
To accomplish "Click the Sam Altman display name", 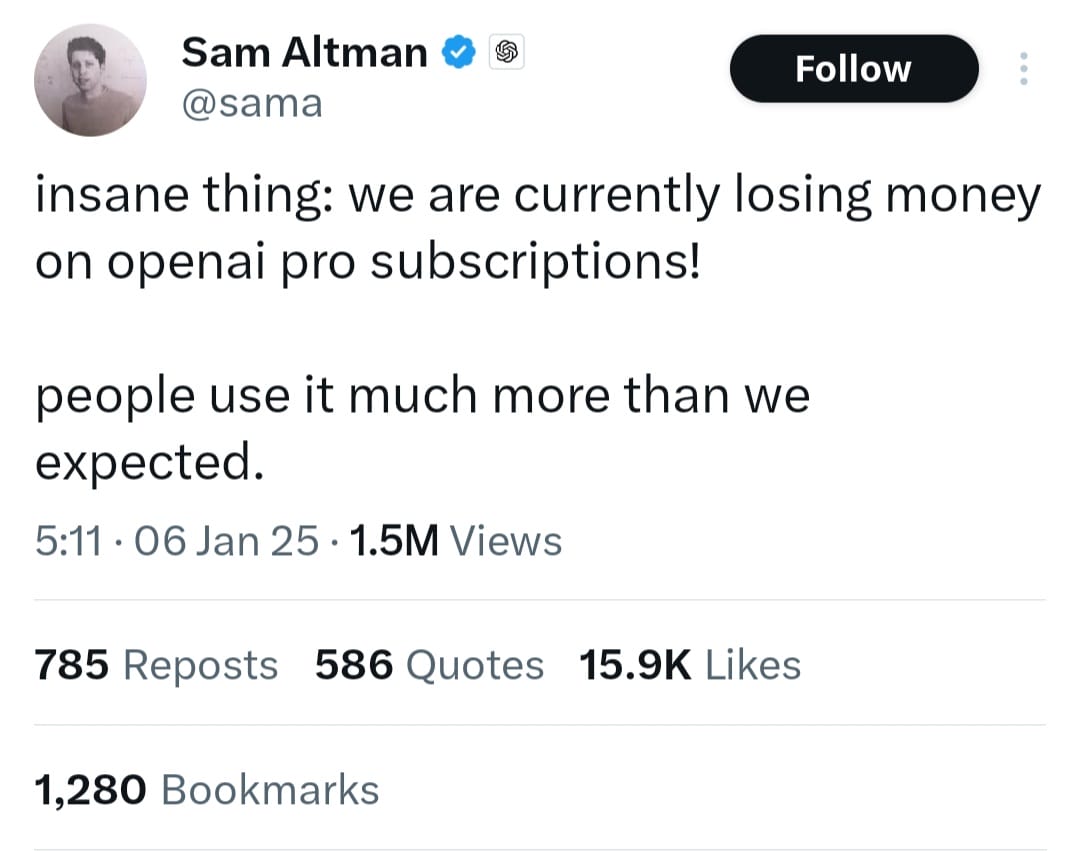I will click(x=304, y=52).
